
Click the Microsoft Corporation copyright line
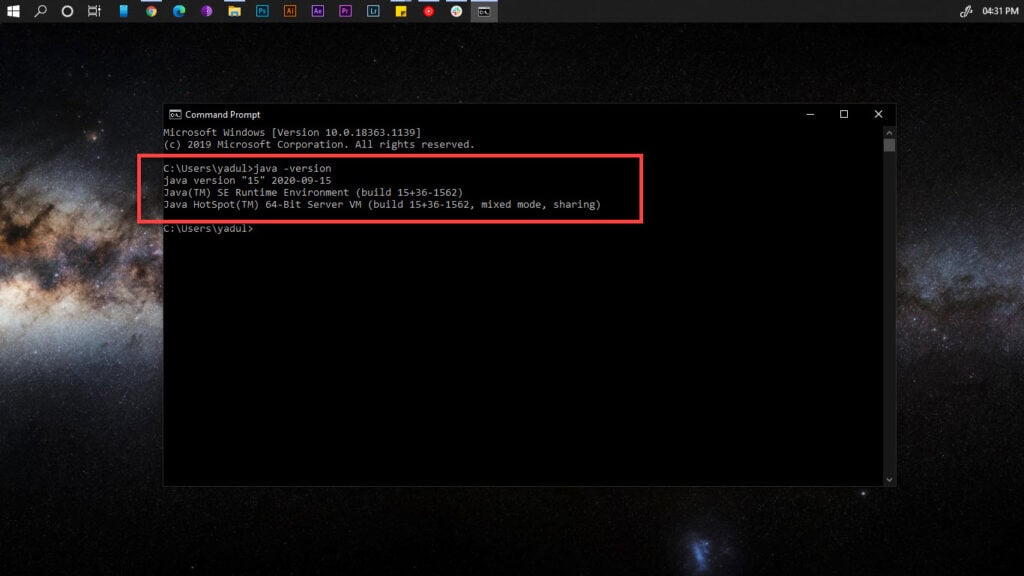(319, 144)
